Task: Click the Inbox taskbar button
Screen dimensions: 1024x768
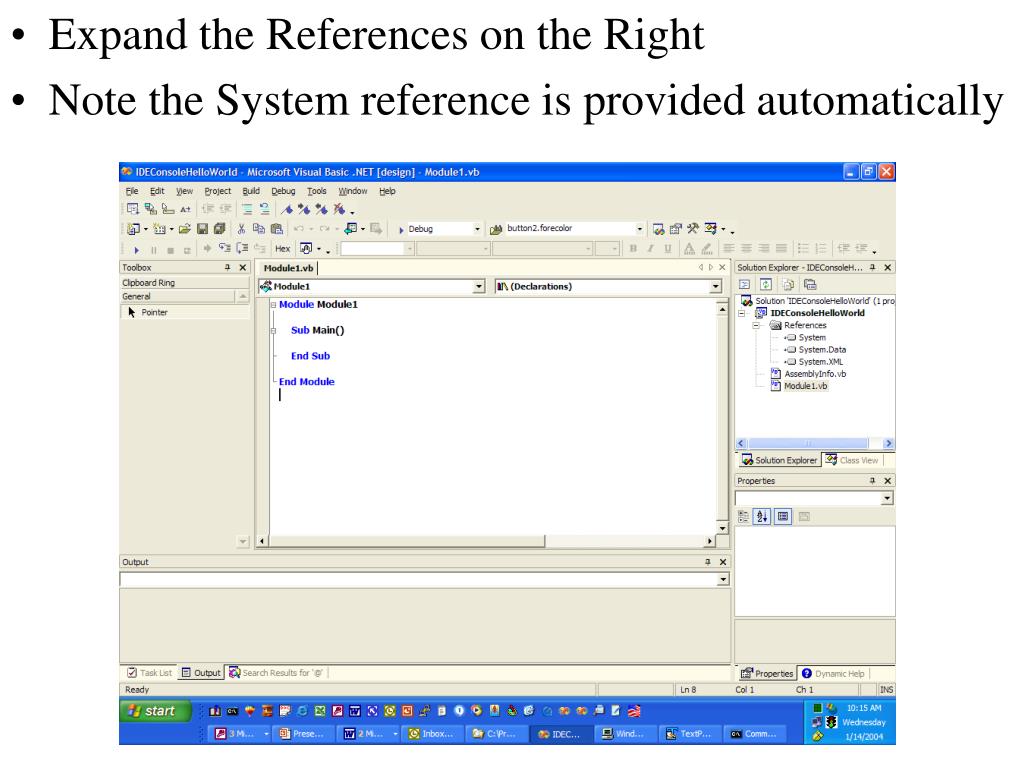Action: (431, 734)
